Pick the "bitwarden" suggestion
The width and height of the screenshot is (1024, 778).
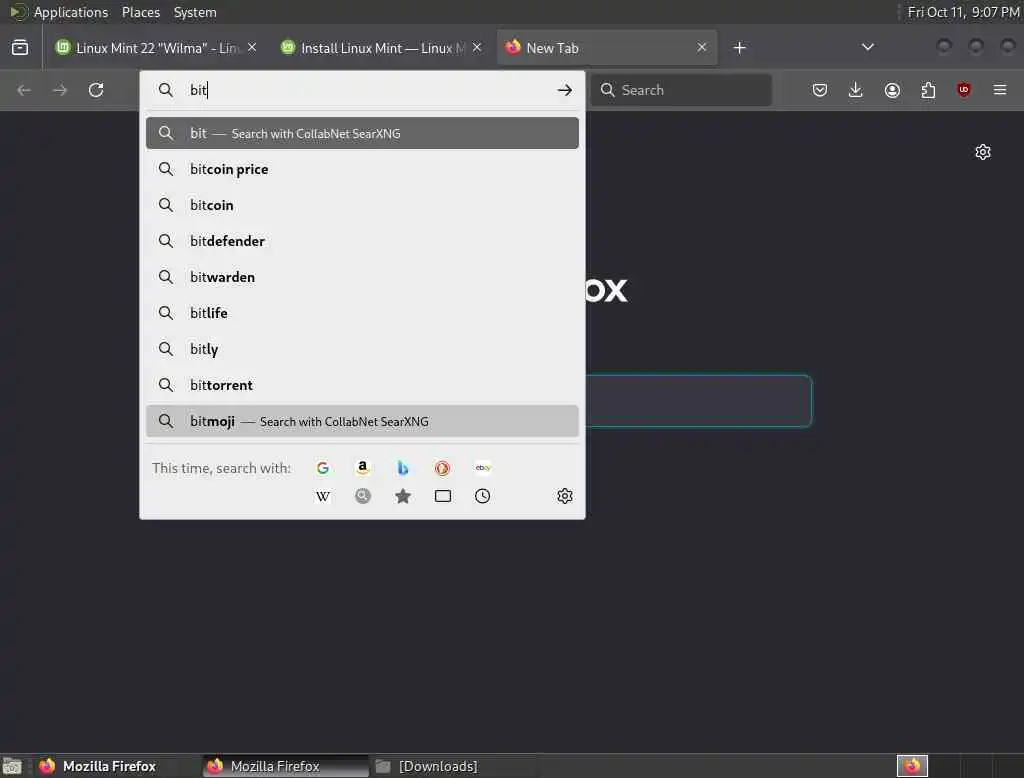click(362, 277)
